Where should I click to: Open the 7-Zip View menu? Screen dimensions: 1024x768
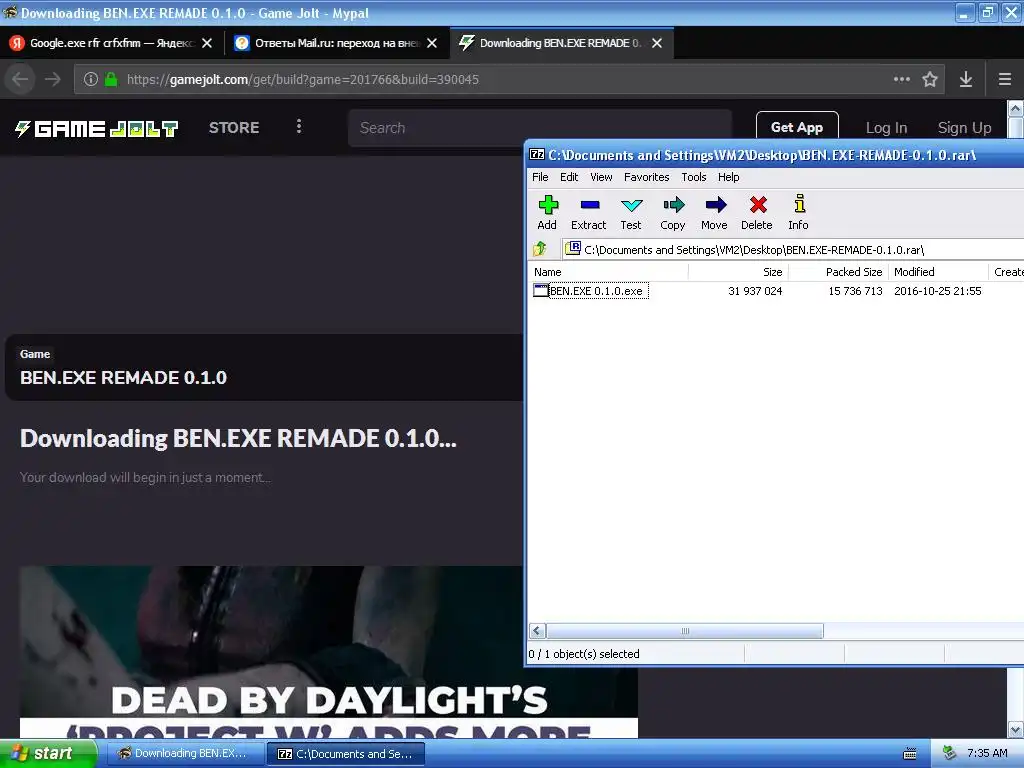[601, 177]
